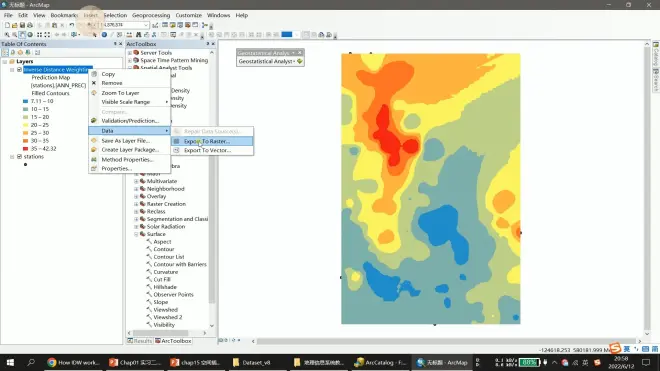This screenshot has height=371, width=660.
Task: Click the Find binoculars icon
Action: 138,35
